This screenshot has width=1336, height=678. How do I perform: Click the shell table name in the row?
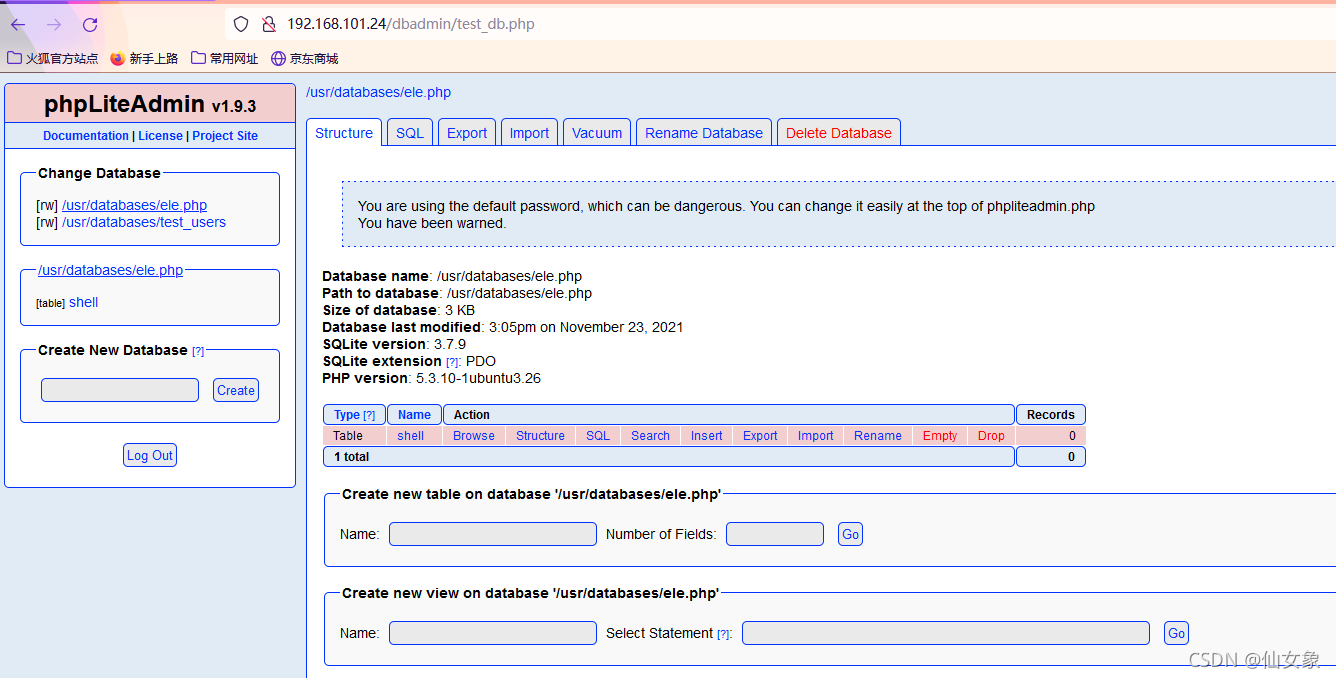click(x=411, y=436)
